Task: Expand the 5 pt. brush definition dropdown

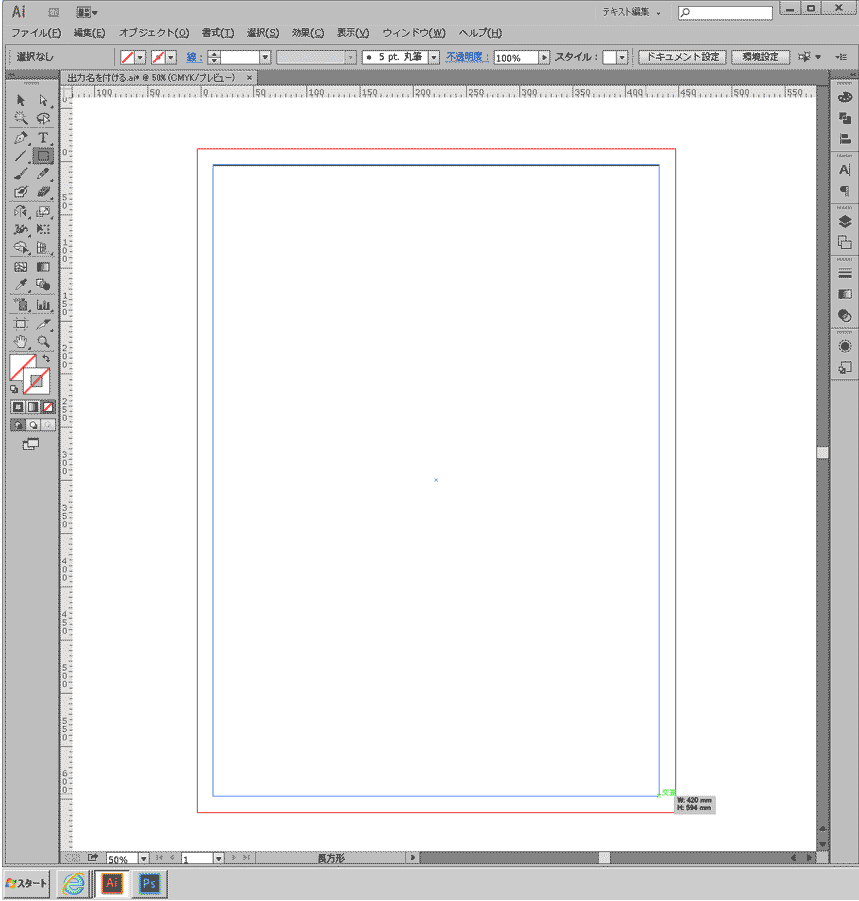Action: coord(434,58)
